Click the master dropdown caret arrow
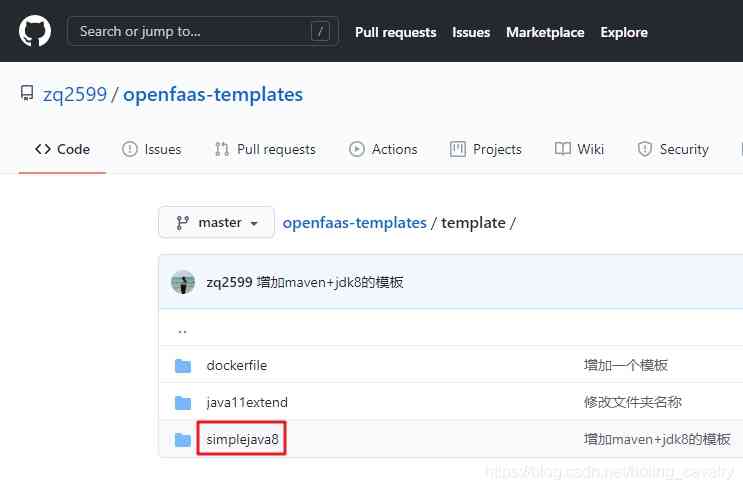Viewport: 743px width, 490px height. tap(254, 223)
